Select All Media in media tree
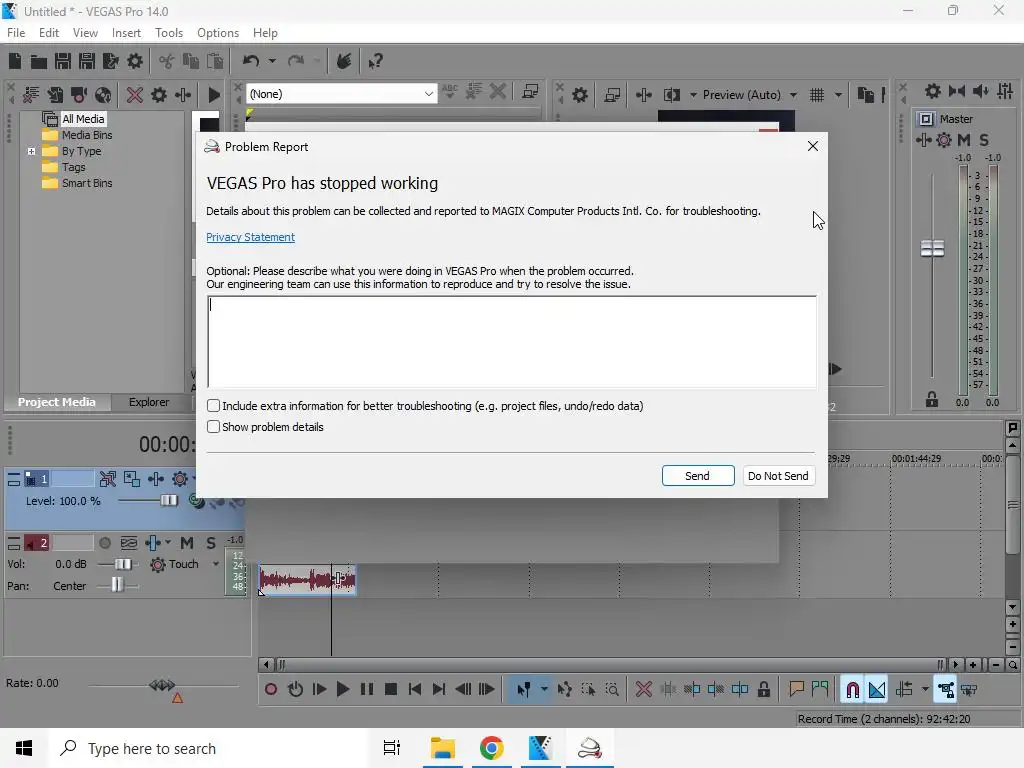 [83, 119]
